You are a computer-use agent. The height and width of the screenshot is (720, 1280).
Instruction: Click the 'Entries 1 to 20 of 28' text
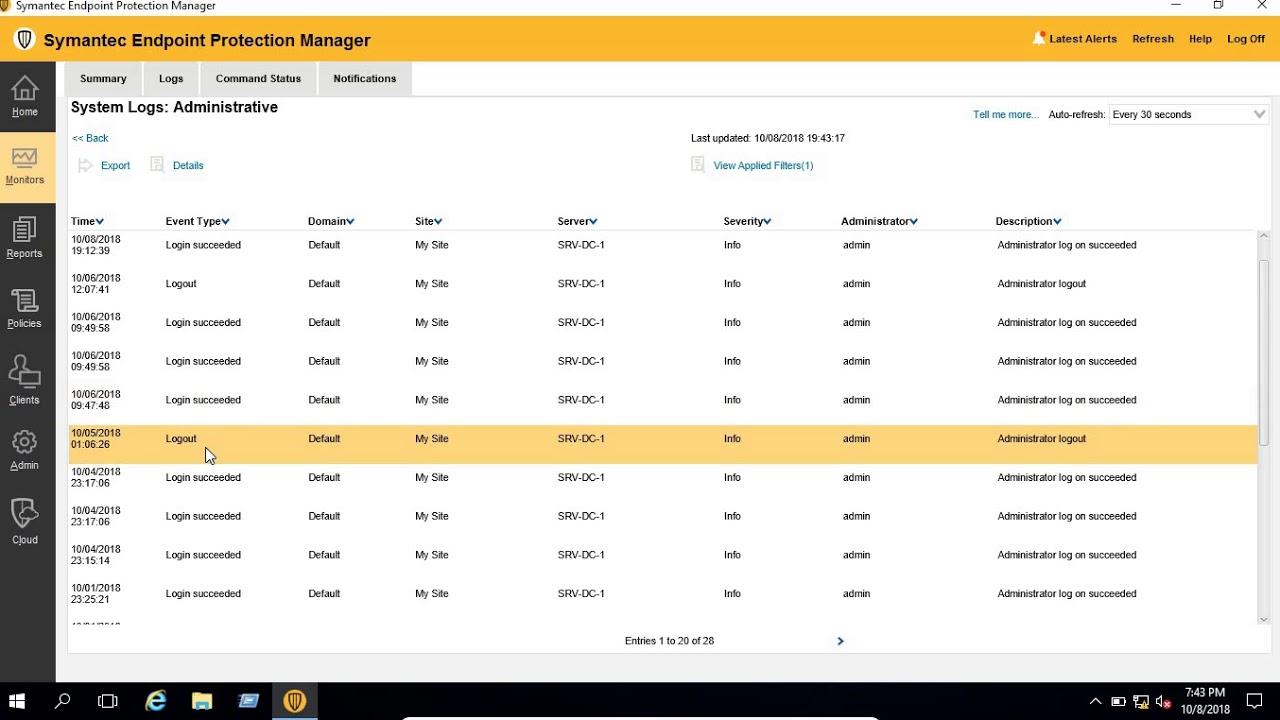pyautogui.click(x=669, y=641)
